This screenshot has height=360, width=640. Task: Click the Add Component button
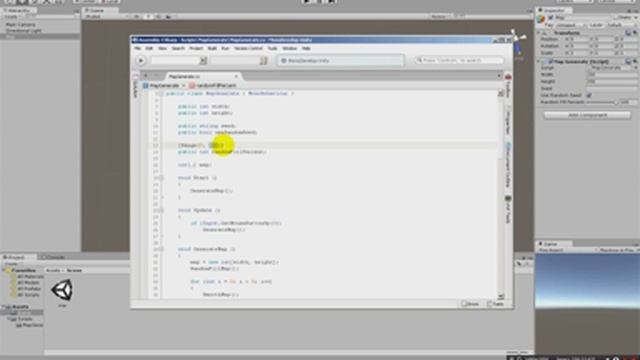click(587, 116)
